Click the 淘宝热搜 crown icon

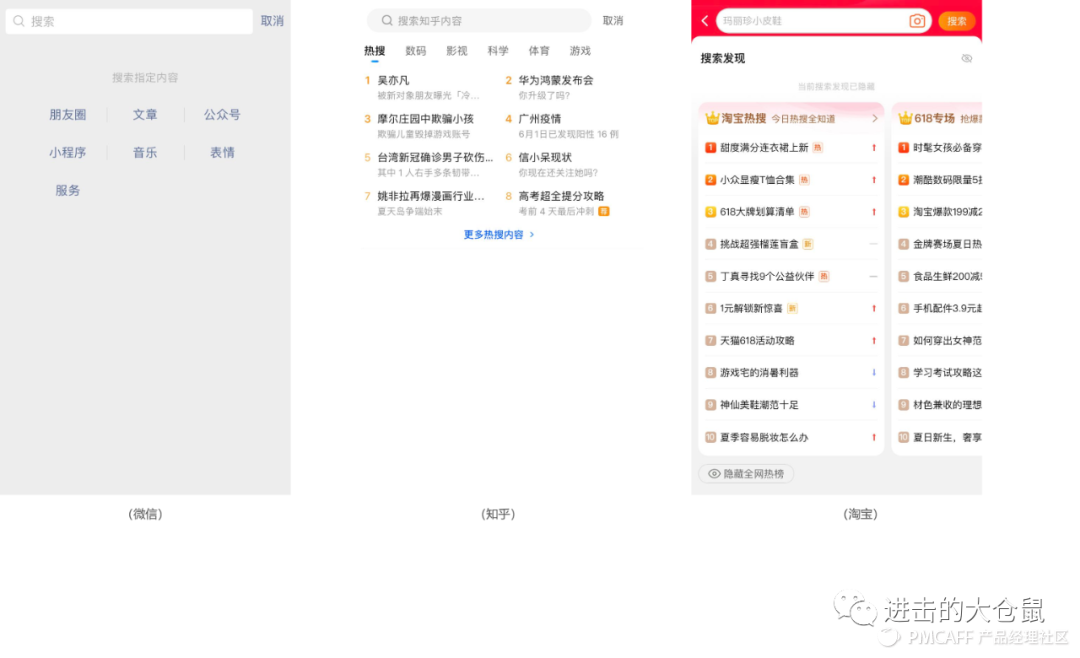712,118
